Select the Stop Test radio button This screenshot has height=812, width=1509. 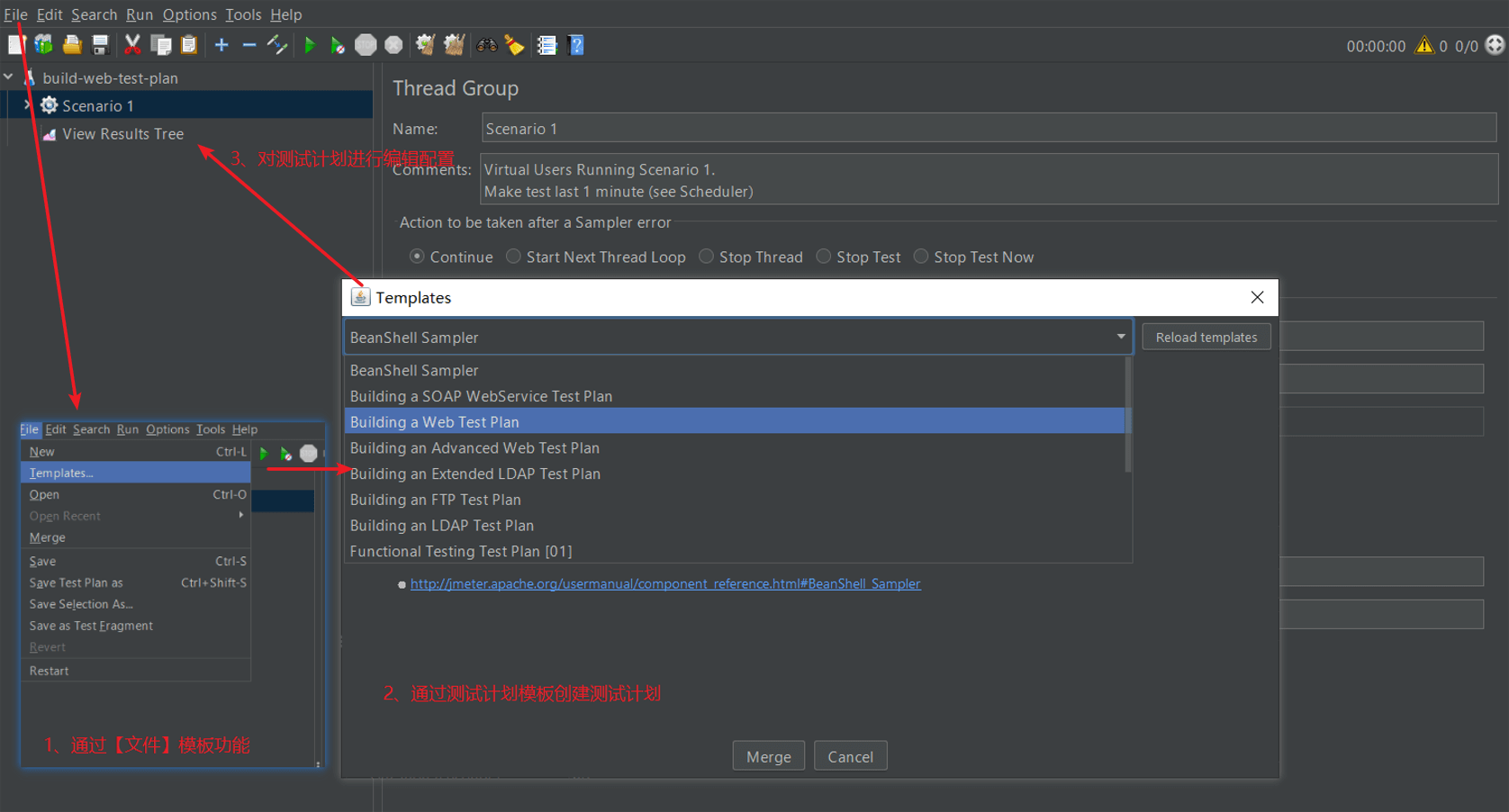(x=823, y=257)
